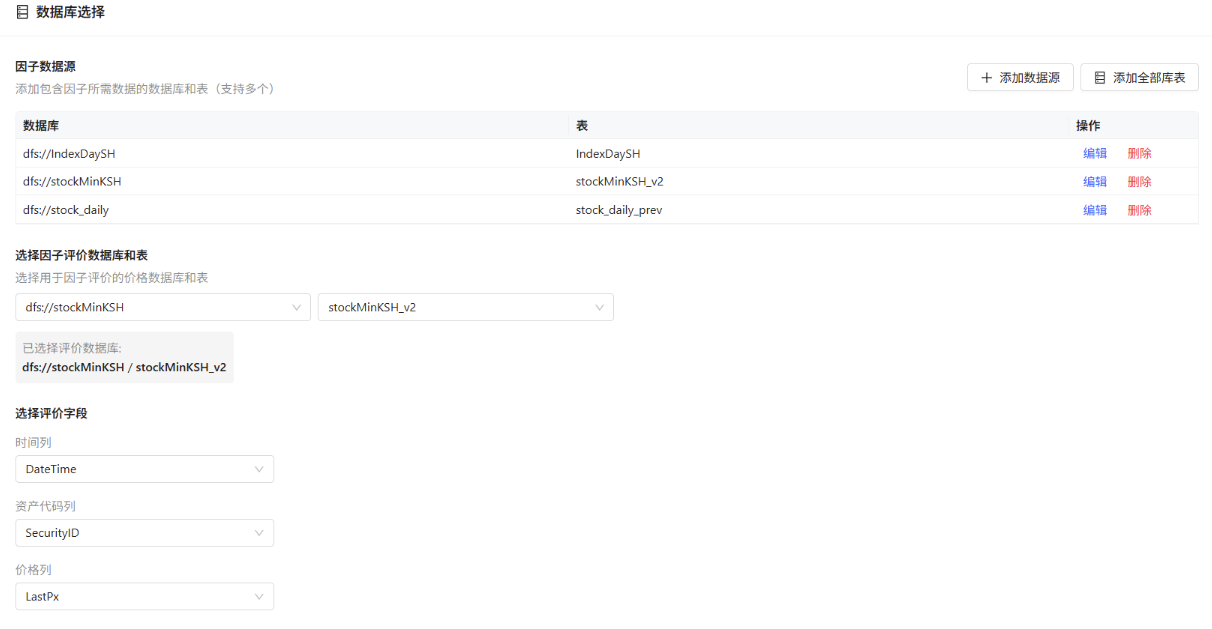Open the evaluation table dropdown stockMinKSH_v2
The width and height of the screenshot is (1212, 629).
(465, 307)
